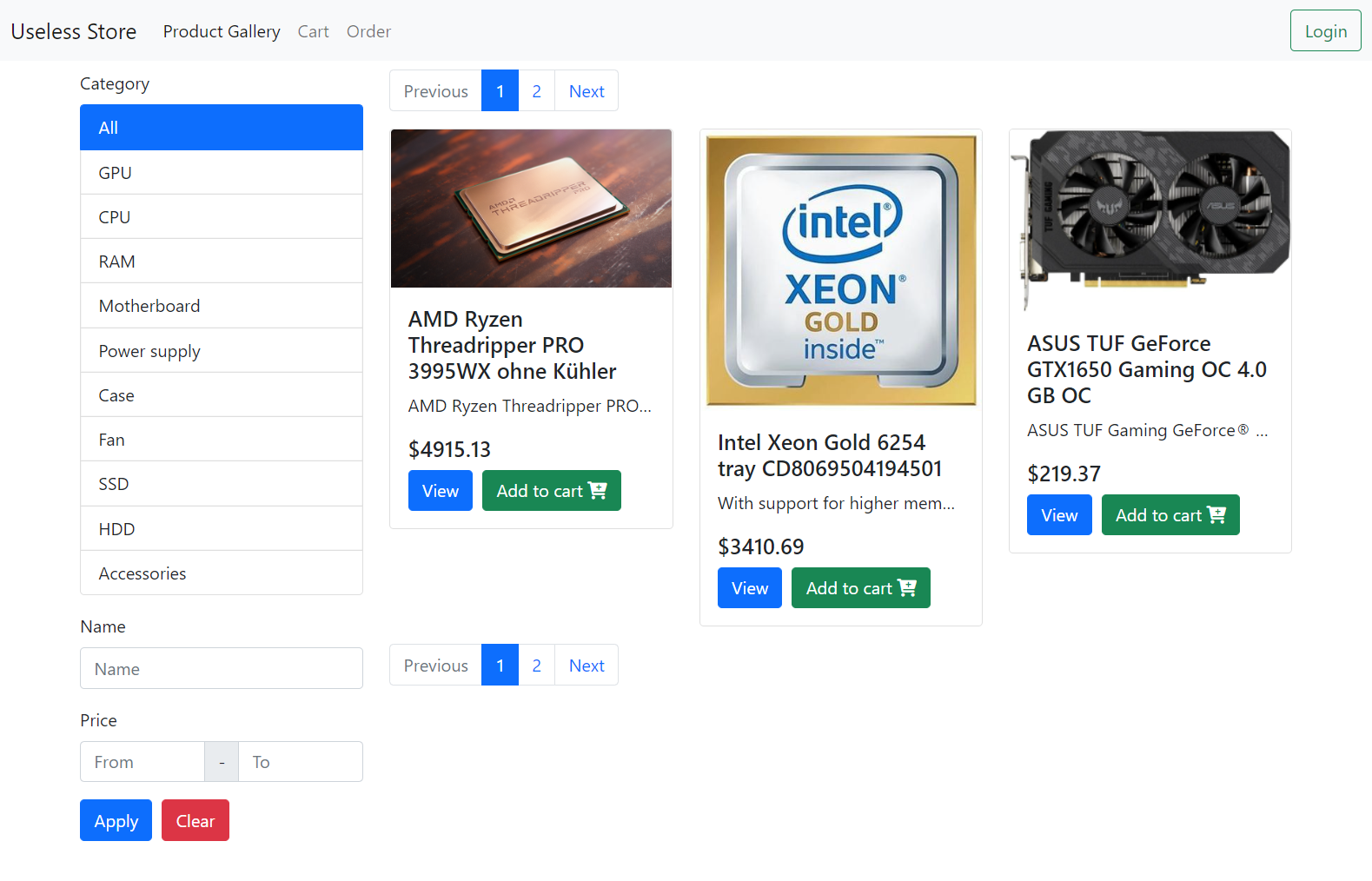Image resolution: width=1372 pixels, height=881 pixels.
Task: Apply the product filters
Action: click(116, 820)
